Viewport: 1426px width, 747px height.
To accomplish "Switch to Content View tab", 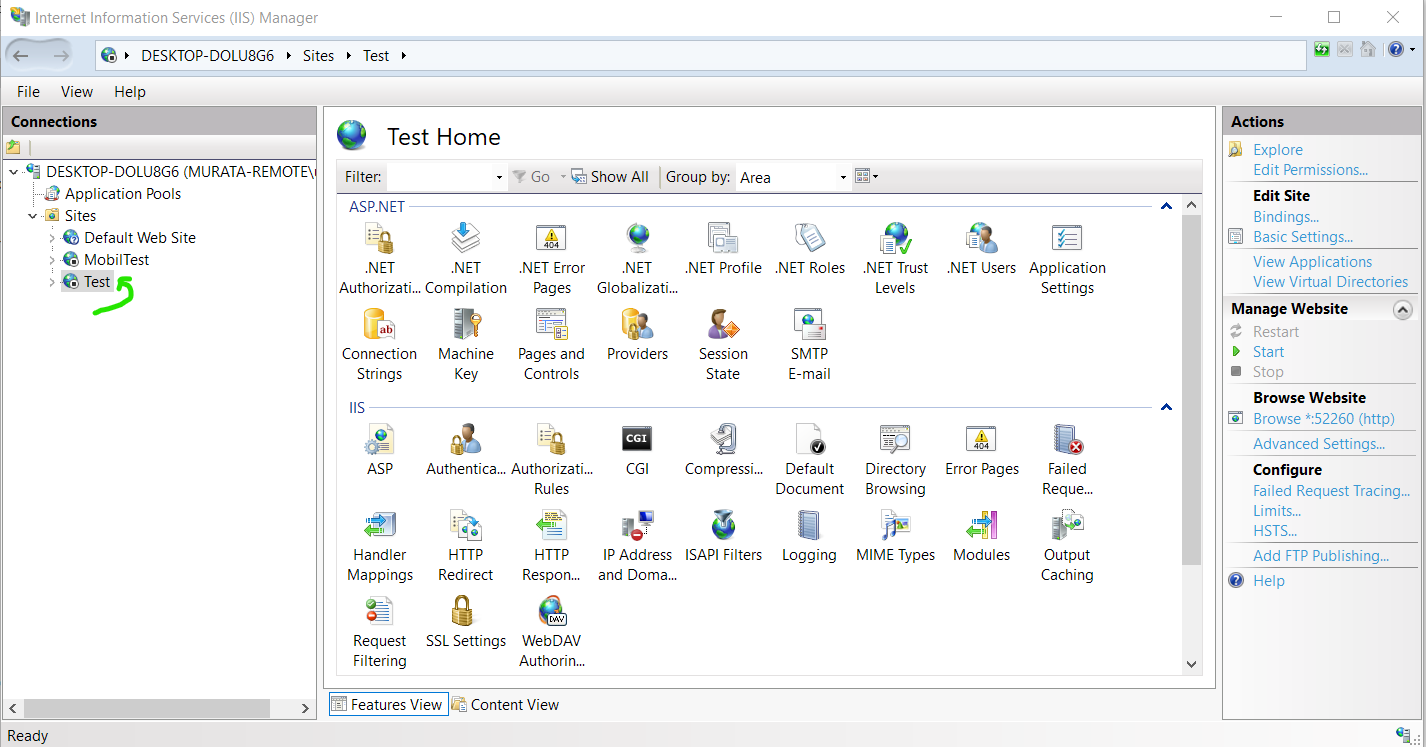I will 505,705.
